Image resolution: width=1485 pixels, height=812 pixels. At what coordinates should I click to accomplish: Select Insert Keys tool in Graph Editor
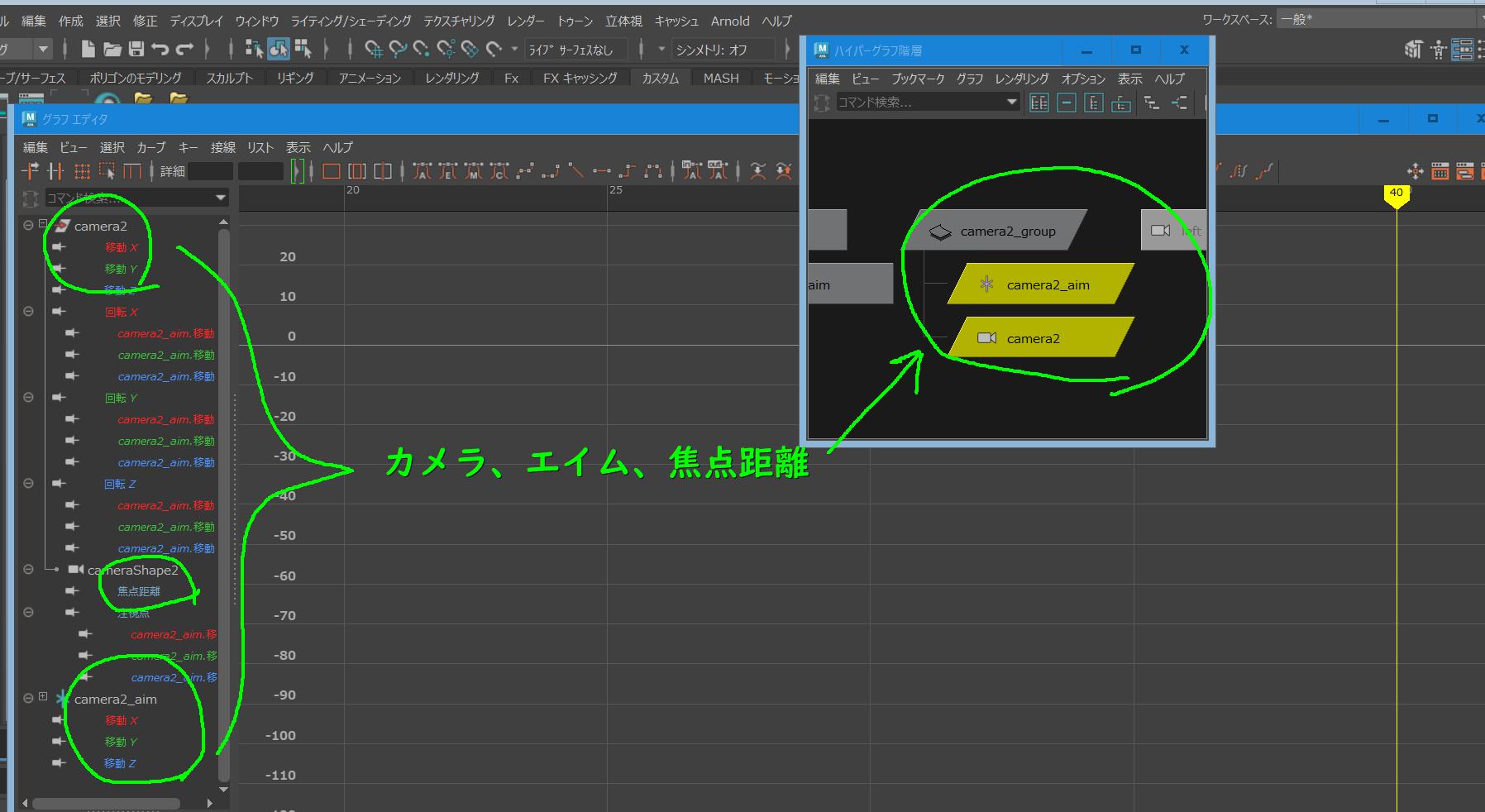click(55, 171)
